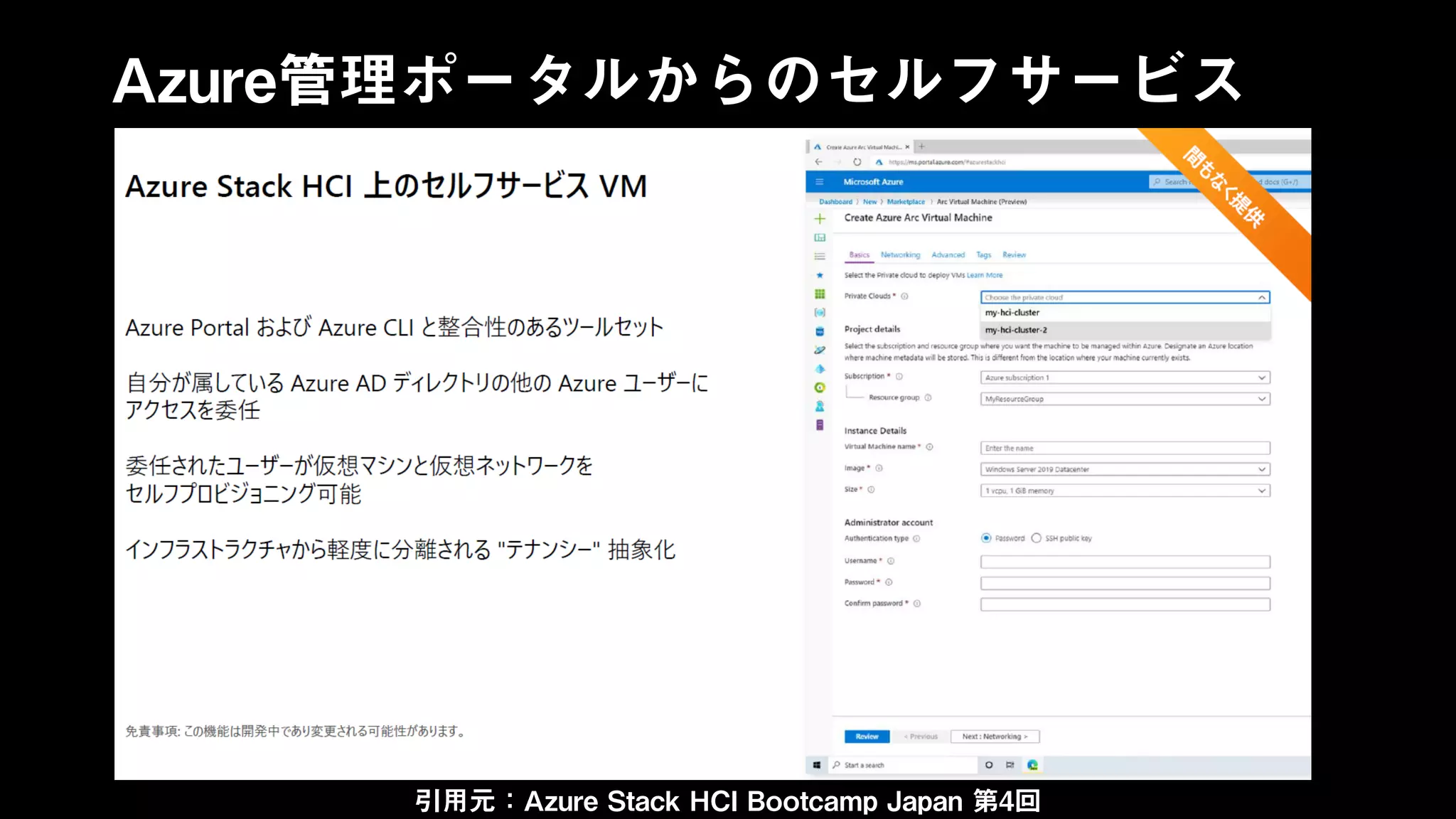The height and width of the screenshot is (819, 1456).
Task: Choose my-hci-cluster-2 from the dropdown list
Action: pos(1125,330)
